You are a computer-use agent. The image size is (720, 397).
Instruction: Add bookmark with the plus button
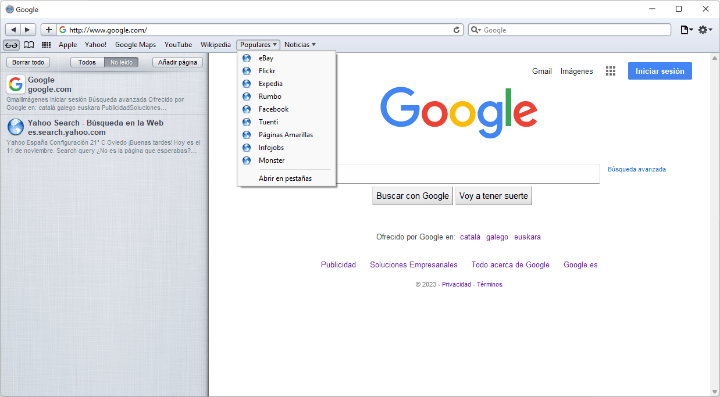49,30
